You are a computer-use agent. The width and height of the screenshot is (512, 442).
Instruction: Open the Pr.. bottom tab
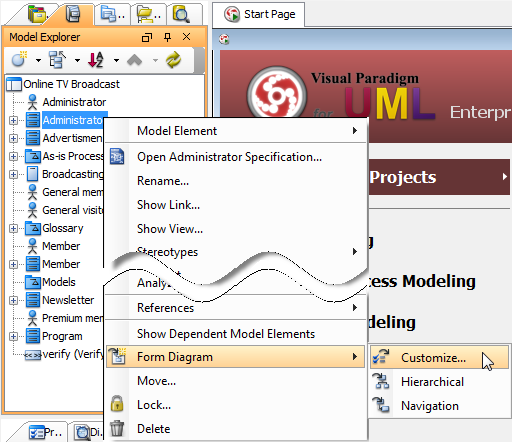(x=45, y=432)
